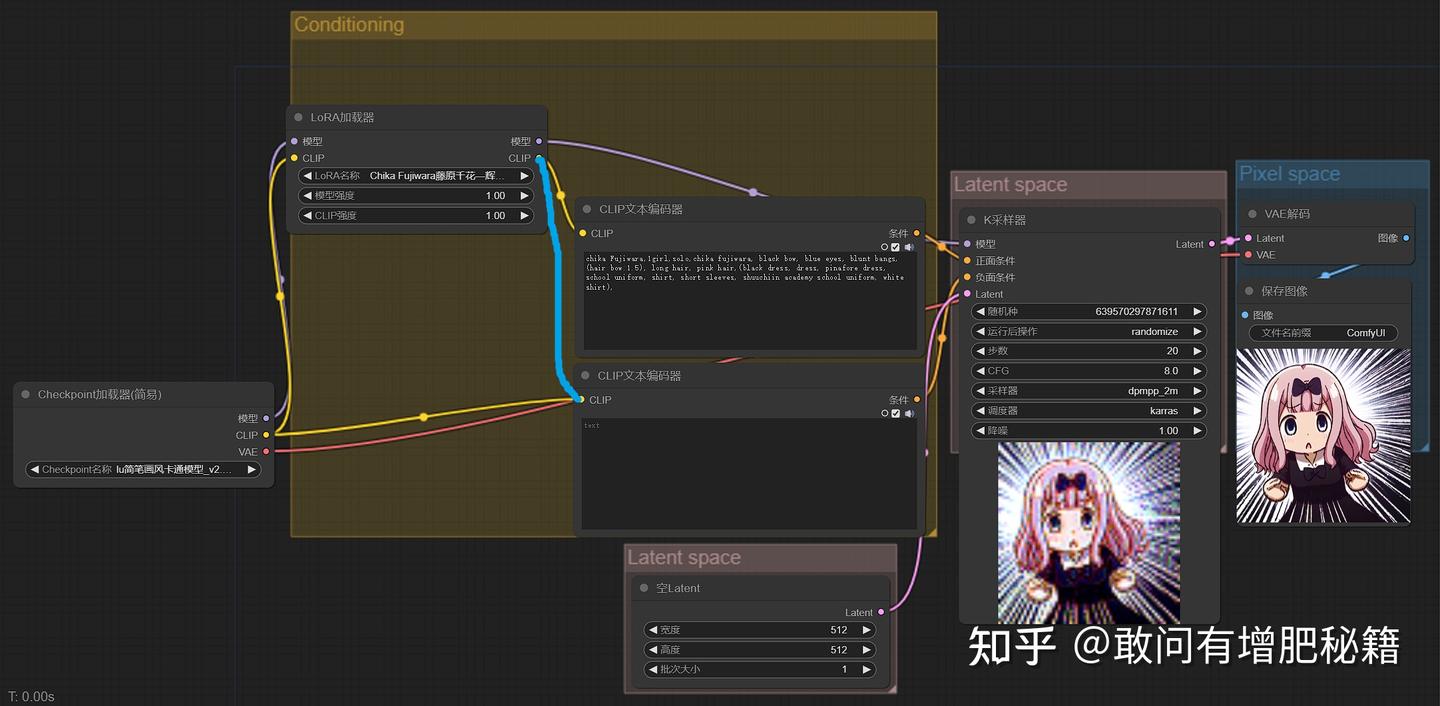The image size is (1440, 706).
Task: Click the 条件 output port of the chika-prompt encoder
Action: 917,233
